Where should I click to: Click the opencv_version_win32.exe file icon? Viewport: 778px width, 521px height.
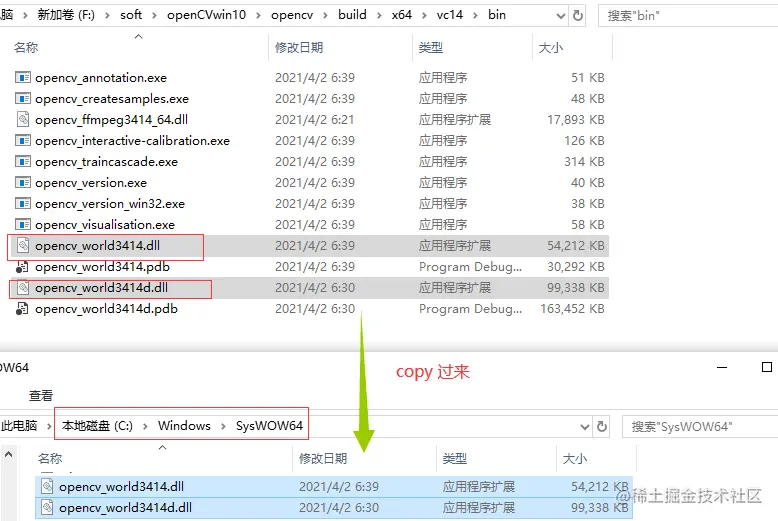(23, 203)
